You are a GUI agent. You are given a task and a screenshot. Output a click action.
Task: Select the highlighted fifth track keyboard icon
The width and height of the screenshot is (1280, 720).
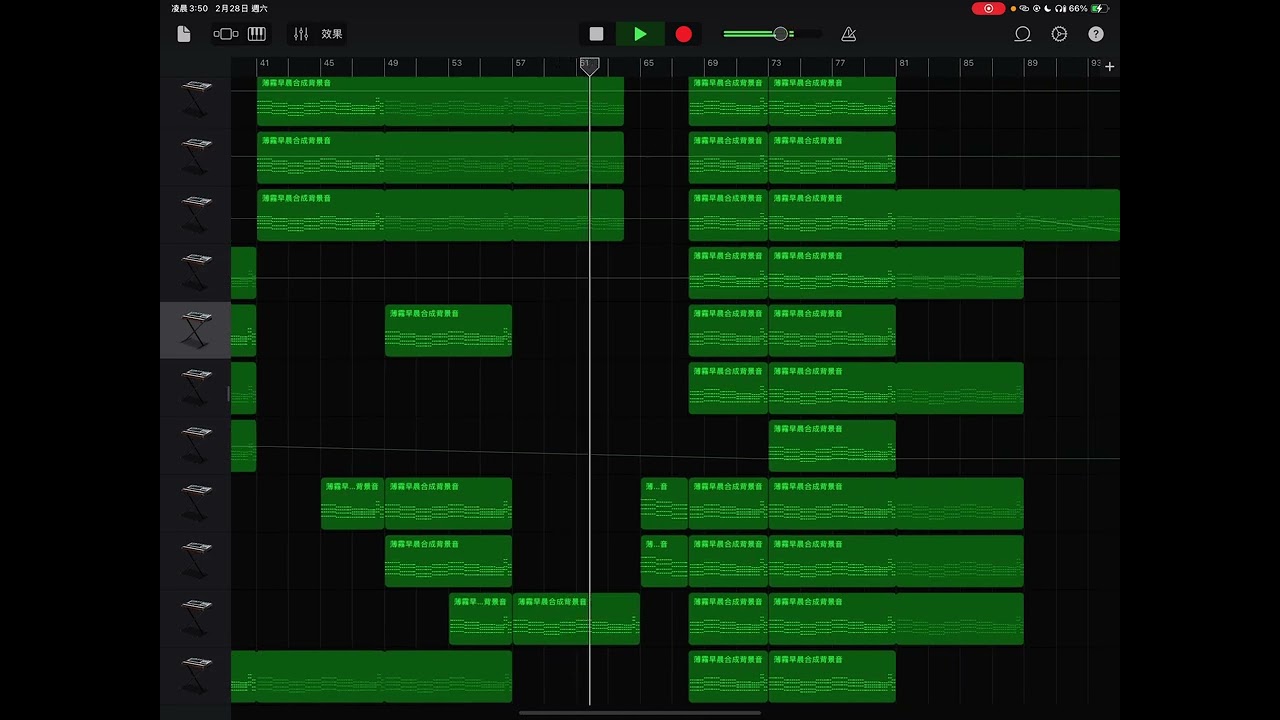point(196,331)
